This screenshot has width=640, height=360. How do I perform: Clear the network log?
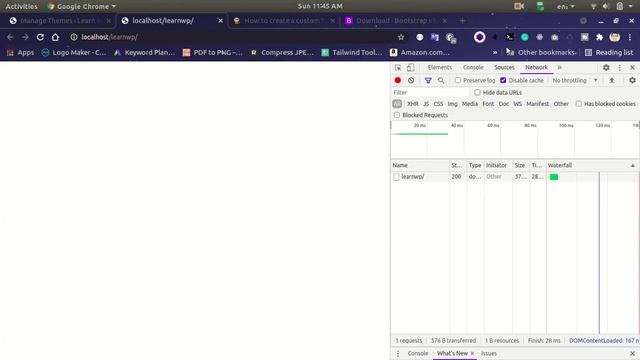(x=411, y=80)
